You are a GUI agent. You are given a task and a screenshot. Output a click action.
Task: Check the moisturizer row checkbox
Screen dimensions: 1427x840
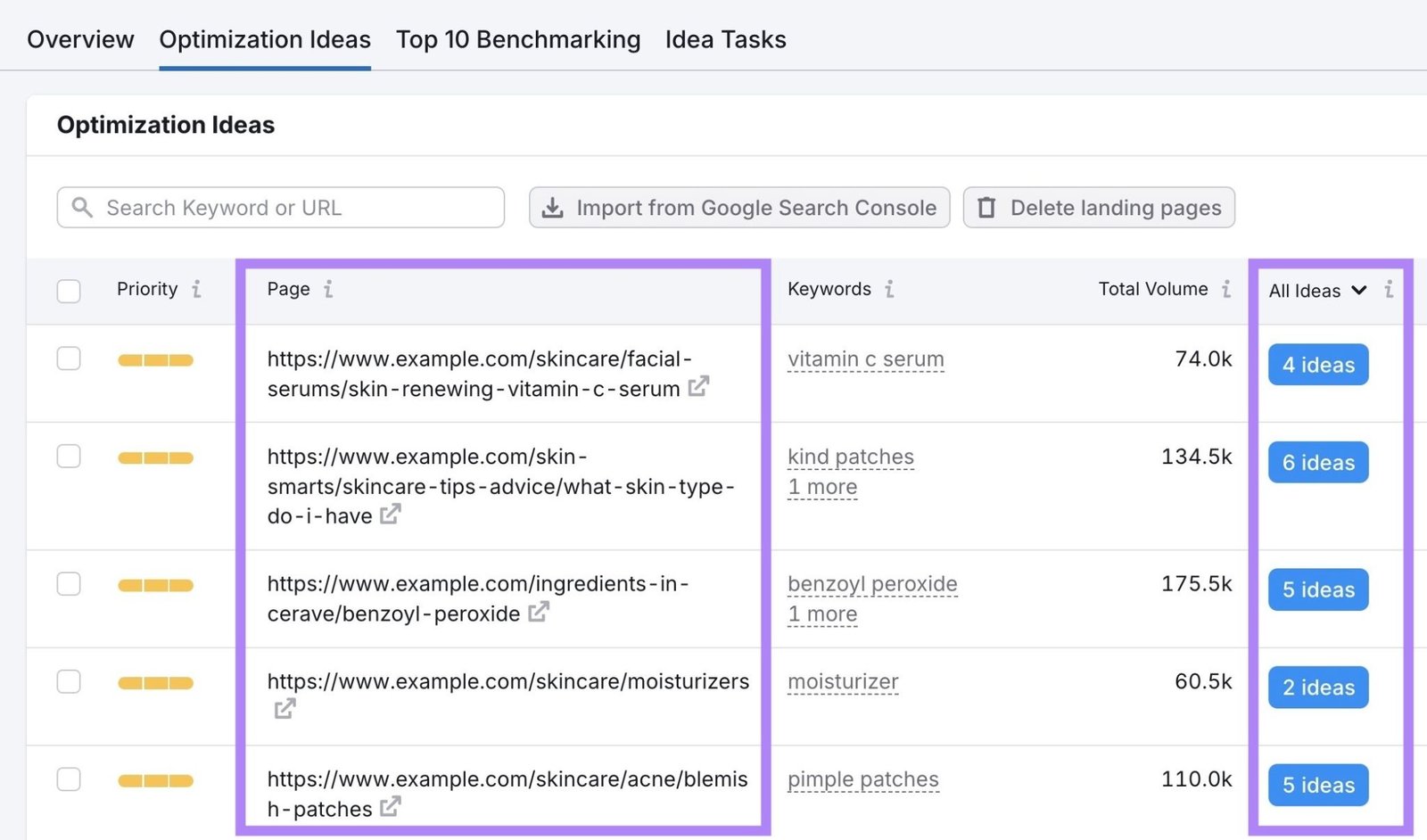[69, 682]
